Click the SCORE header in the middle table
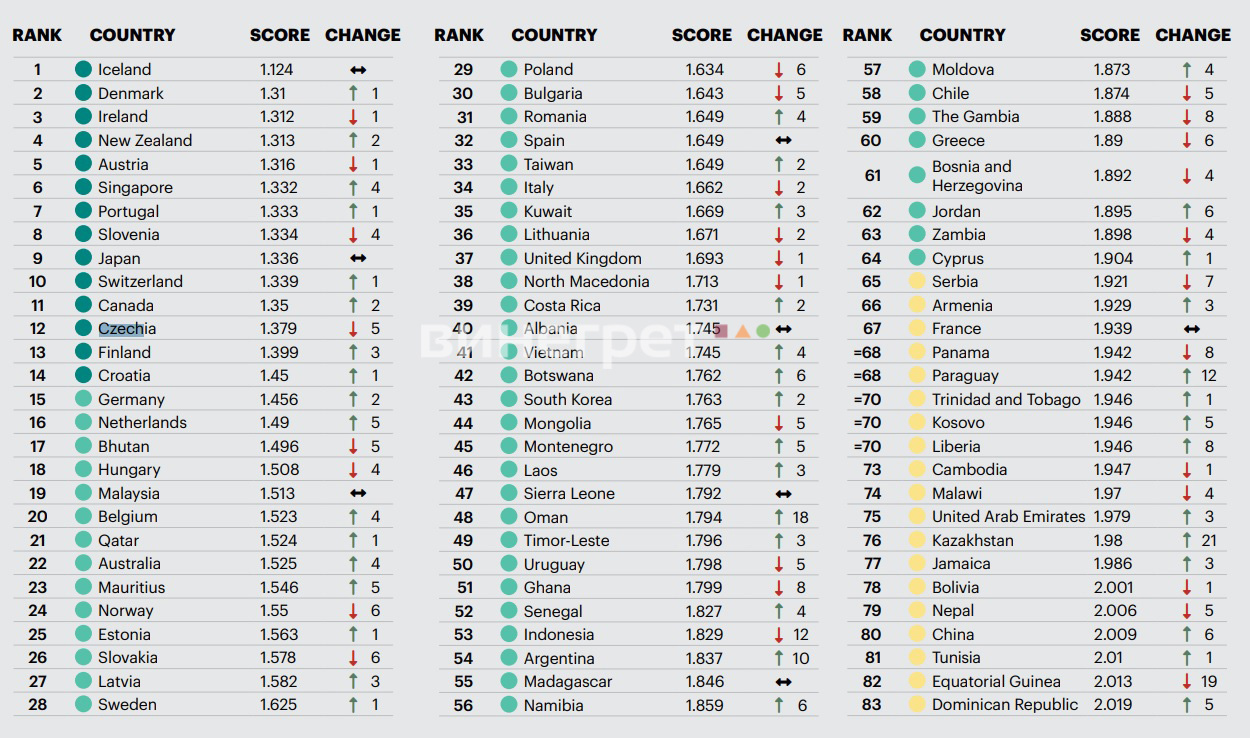This screenshot has height=738, width=1250. point(702,35)
